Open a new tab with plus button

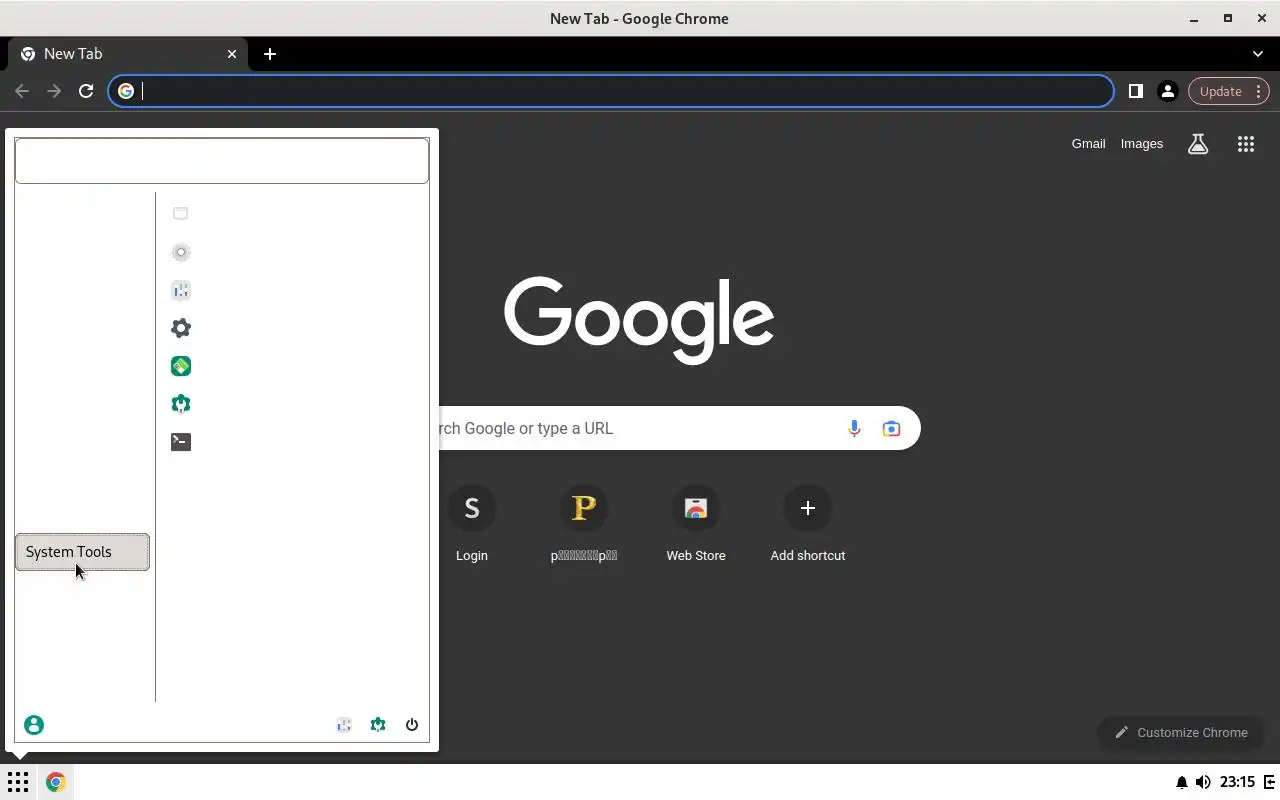[x=270, y=54]
